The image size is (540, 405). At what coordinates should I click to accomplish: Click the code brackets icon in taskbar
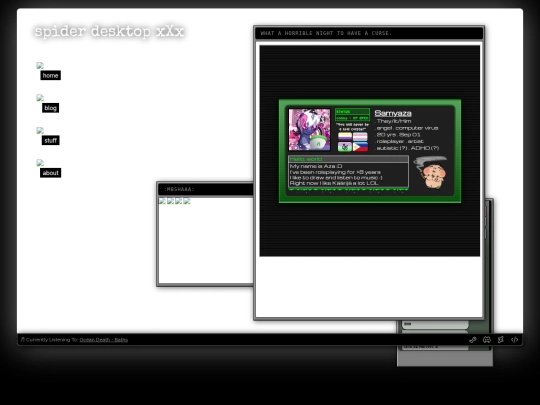[515, 340]
